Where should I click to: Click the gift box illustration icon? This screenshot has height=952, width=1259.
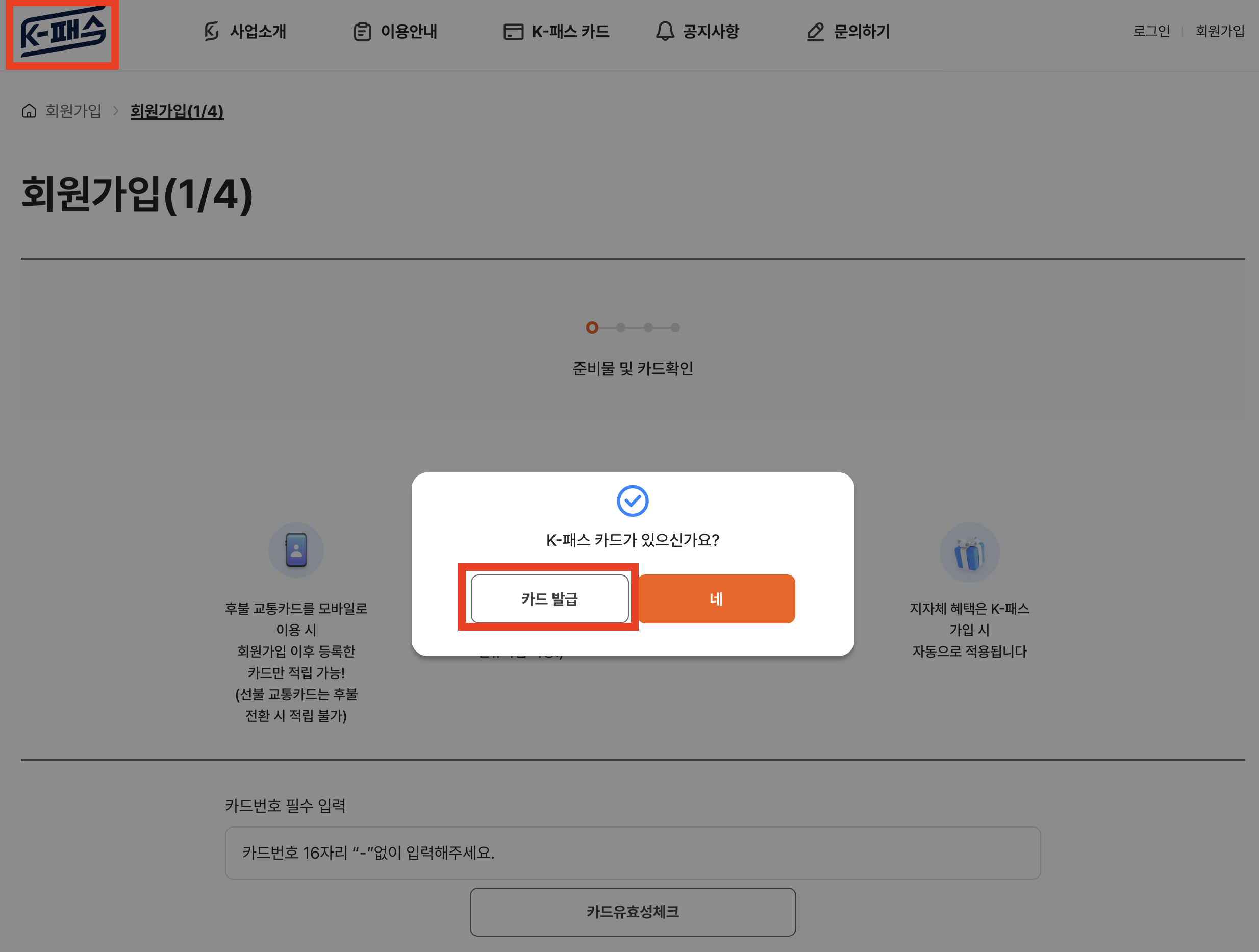[969, 553]
